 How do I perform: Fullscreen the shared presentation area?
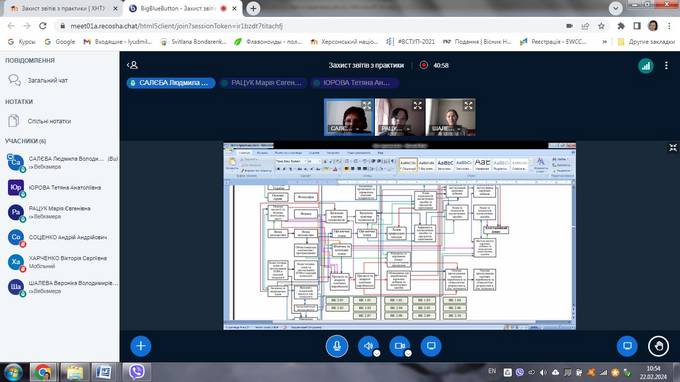click(x=673, y=148)
